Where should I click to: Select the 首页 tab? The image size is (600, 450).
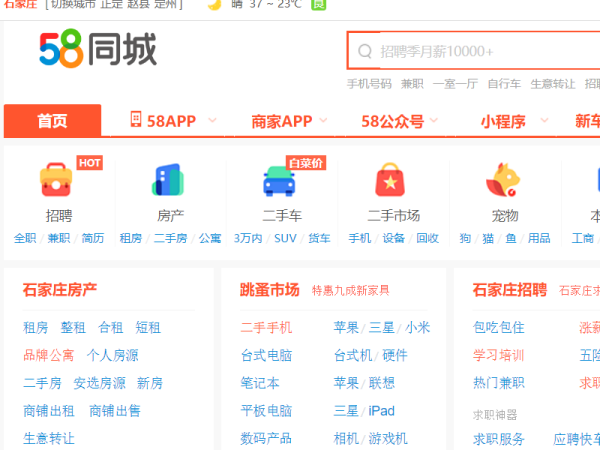(x=52, y=121)
